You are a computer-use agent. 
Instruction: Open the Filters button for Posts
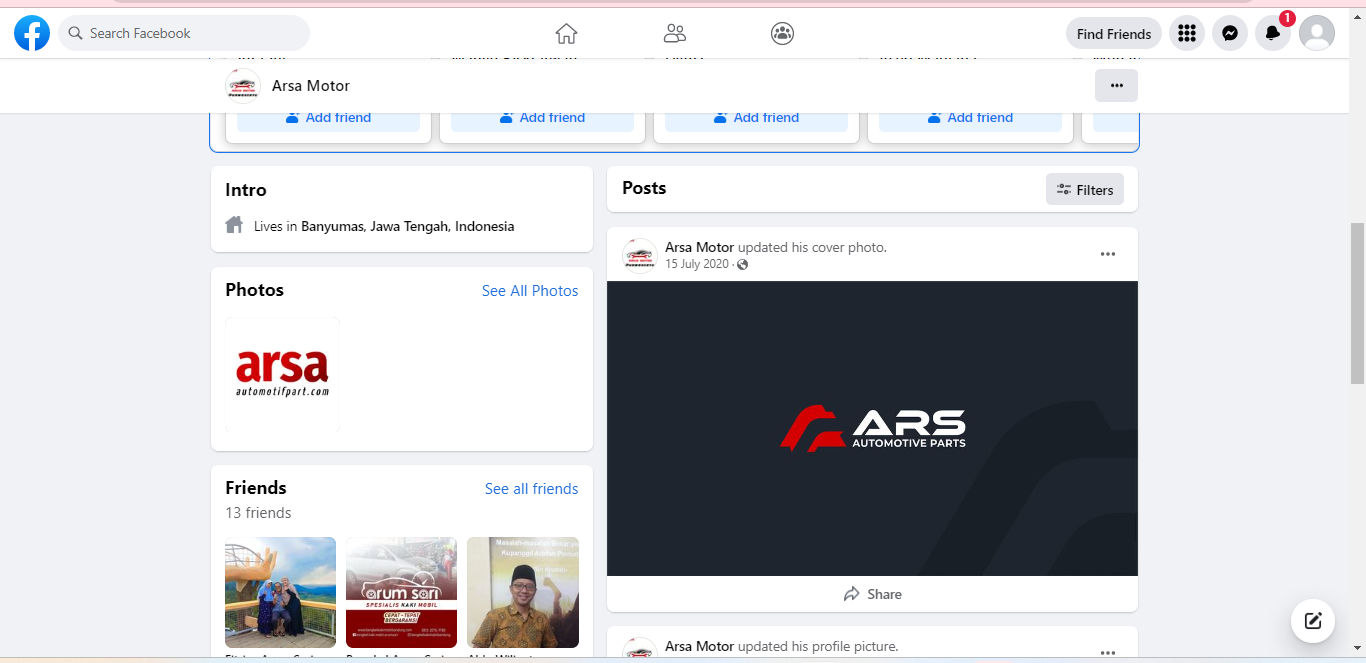[1085, 189]
